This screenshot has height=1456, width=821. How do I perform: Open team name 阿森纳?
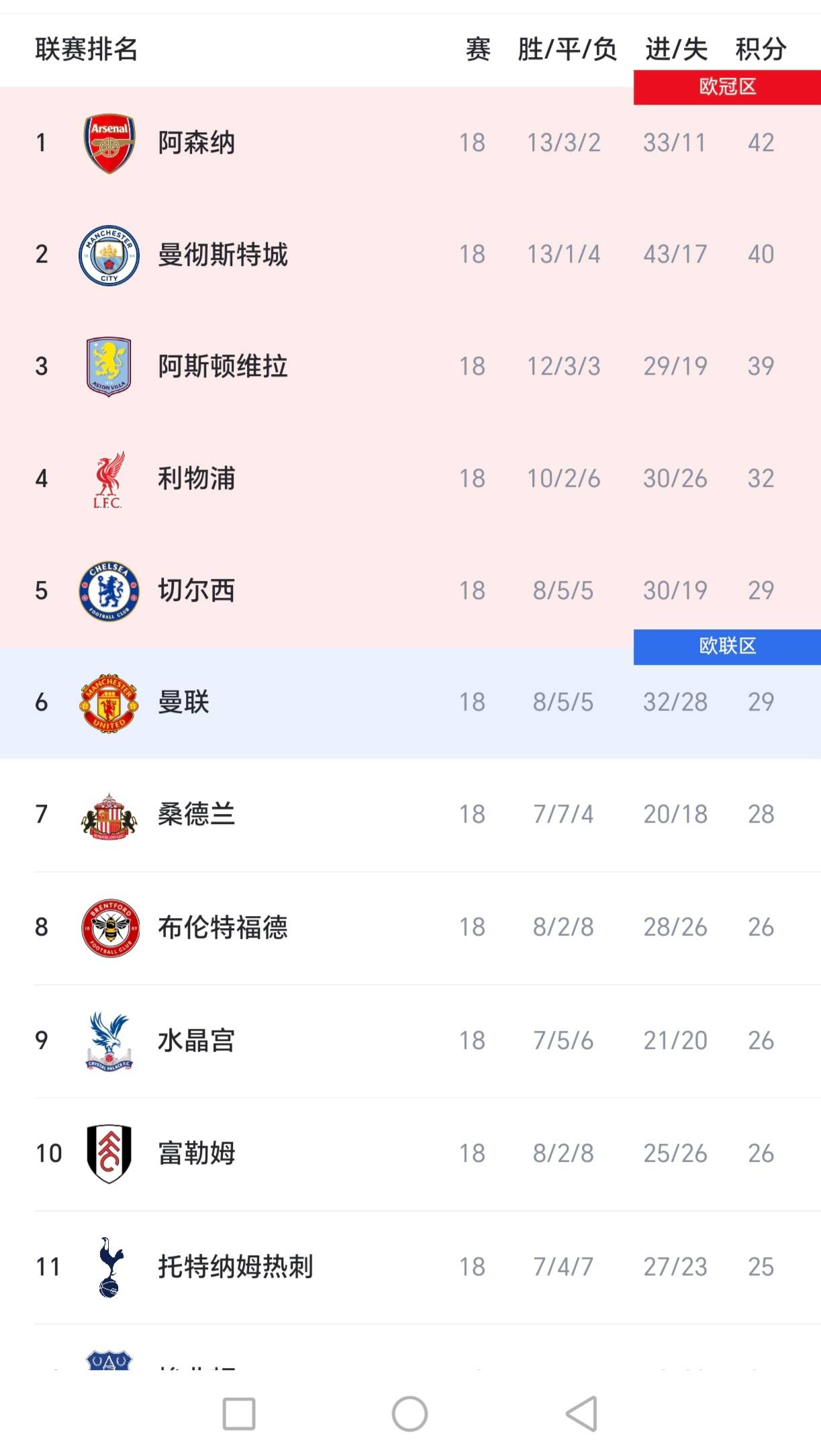click(197, 143)
